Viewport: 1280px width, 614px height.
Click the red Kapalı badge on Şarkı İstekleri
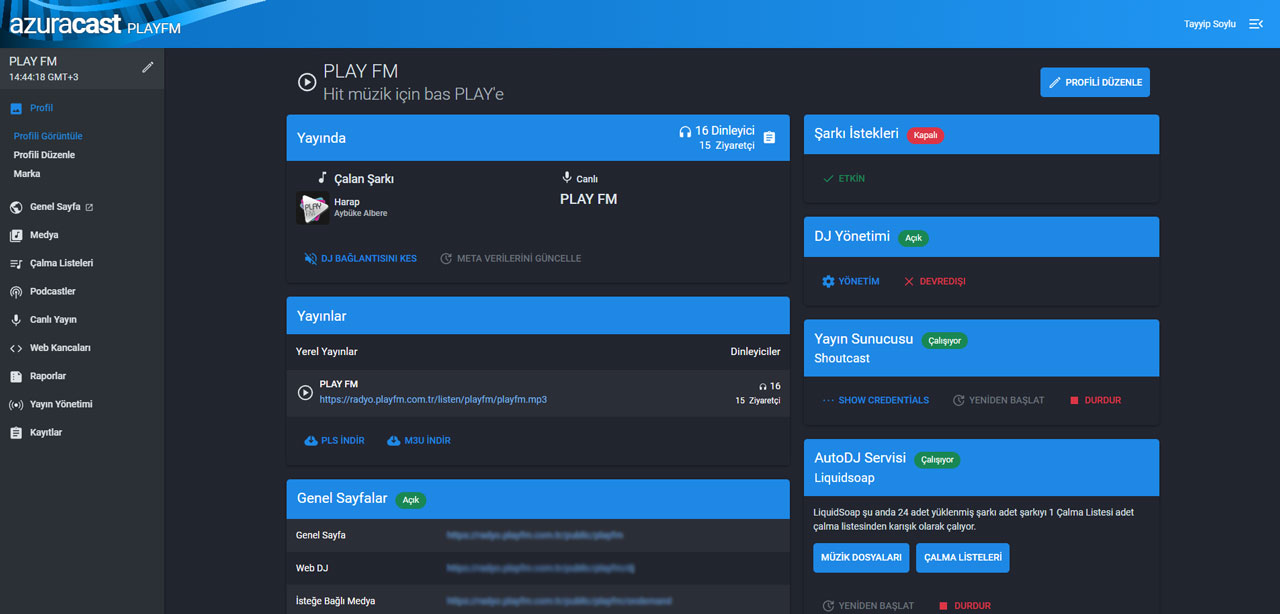[x=925, y=135]
